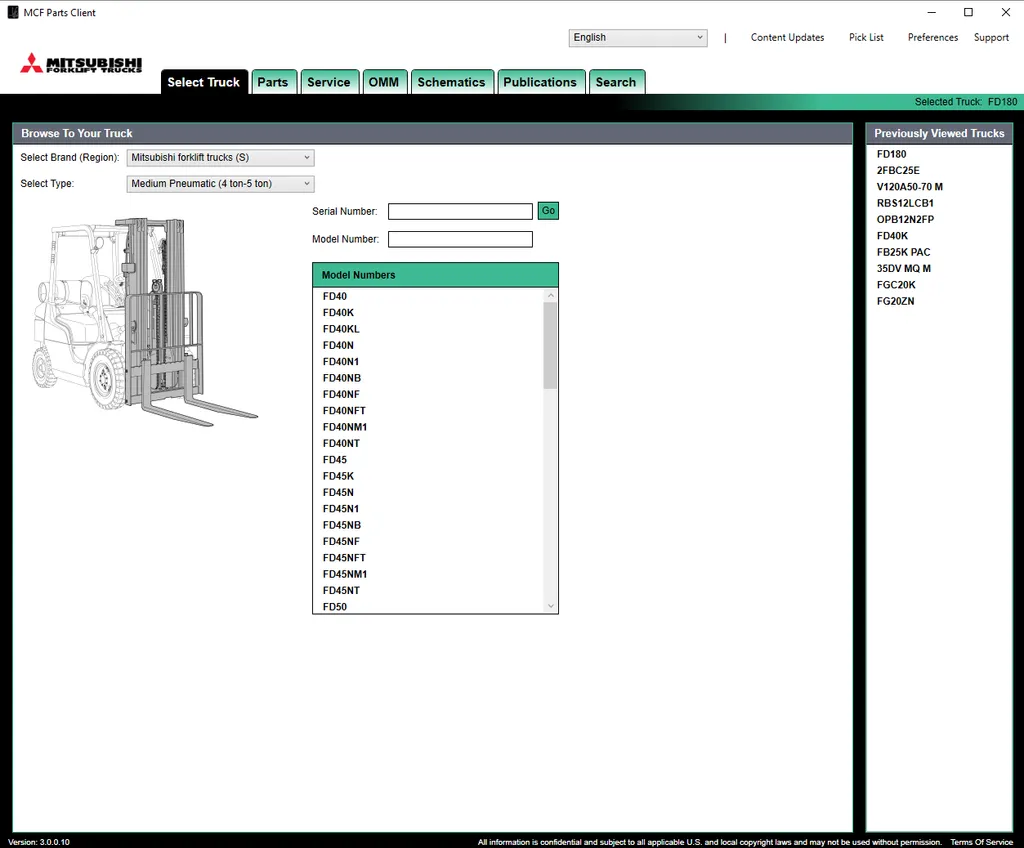Viewport: 1024px width, 848px height.
Task: Select model FD40KL from the list
Action: pyautogui.click(x=341, y=329)
